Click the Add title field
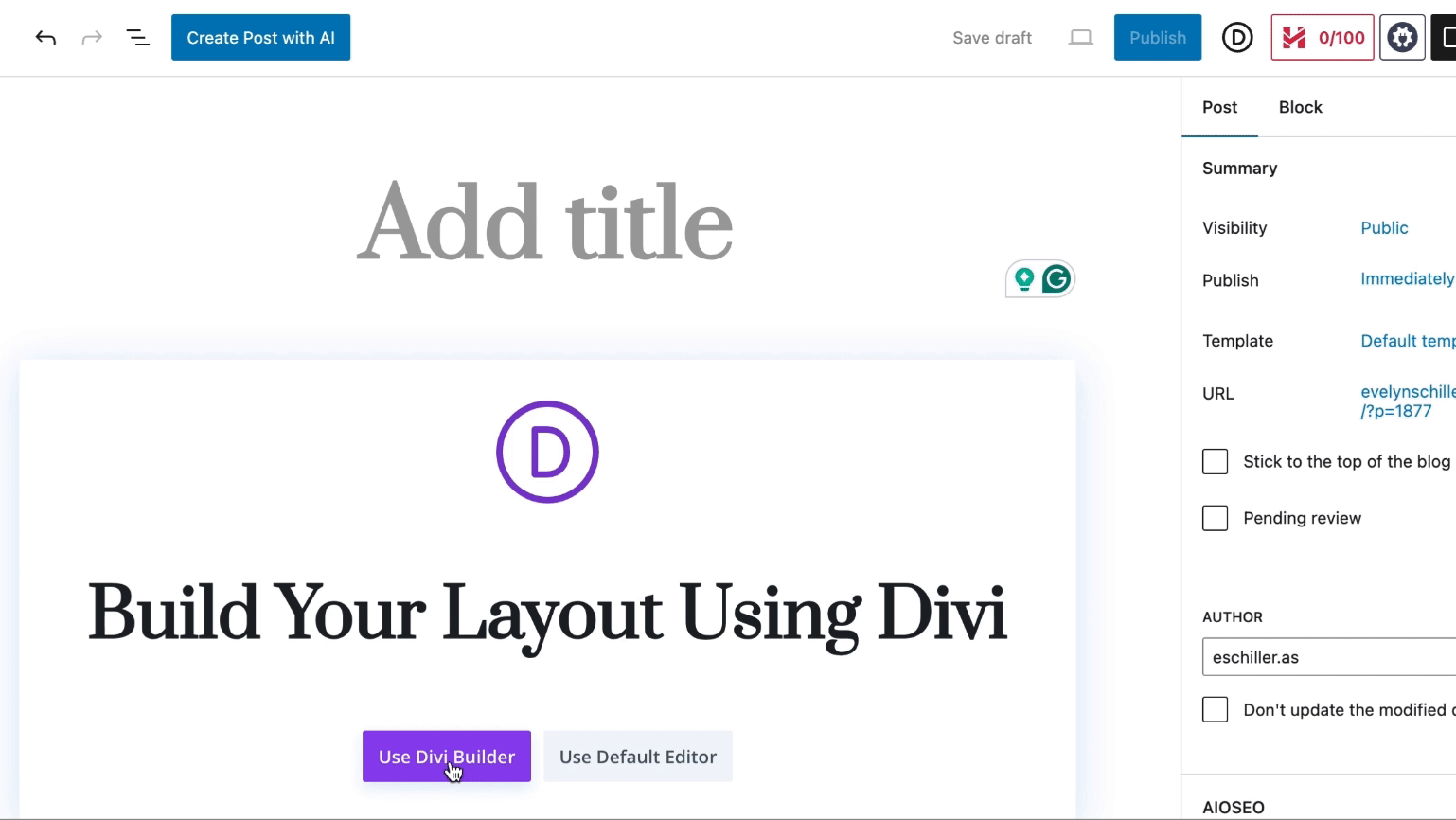Screen dimensions: 1456x820 point(545,223)
